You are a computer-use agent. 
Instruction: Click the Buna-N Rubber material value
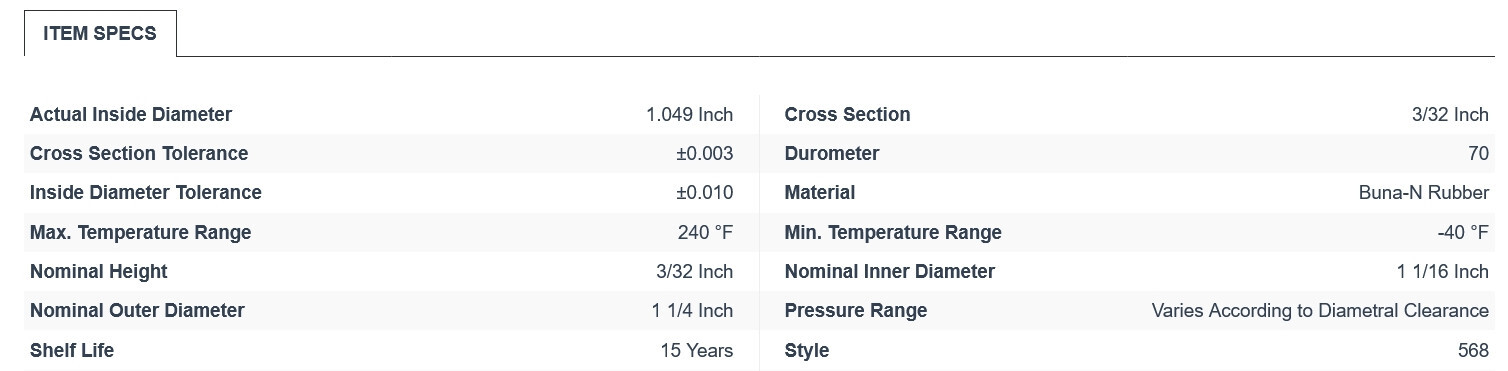1423,192
